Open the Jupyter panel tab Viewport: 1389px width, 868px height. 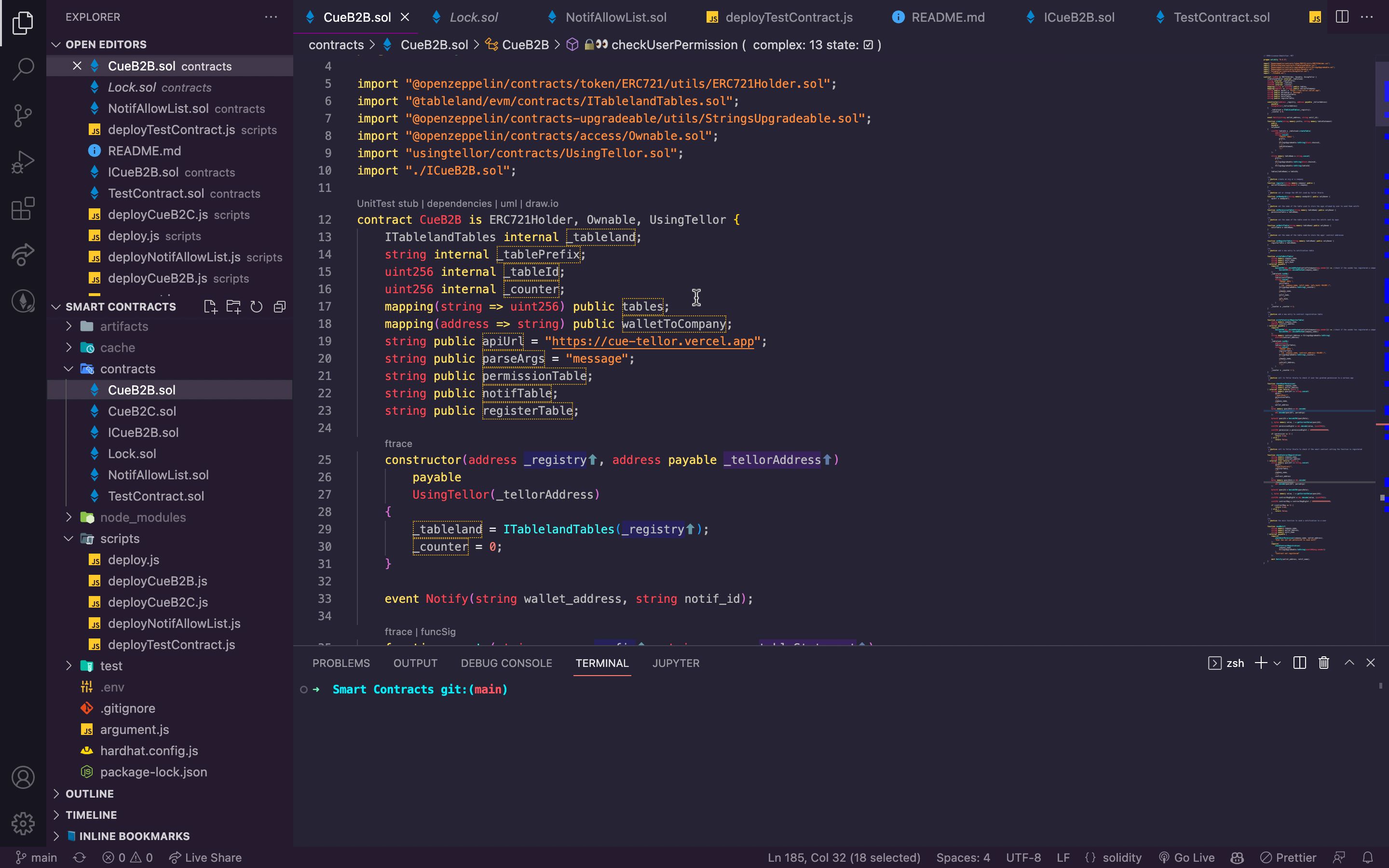click(676, 663)
